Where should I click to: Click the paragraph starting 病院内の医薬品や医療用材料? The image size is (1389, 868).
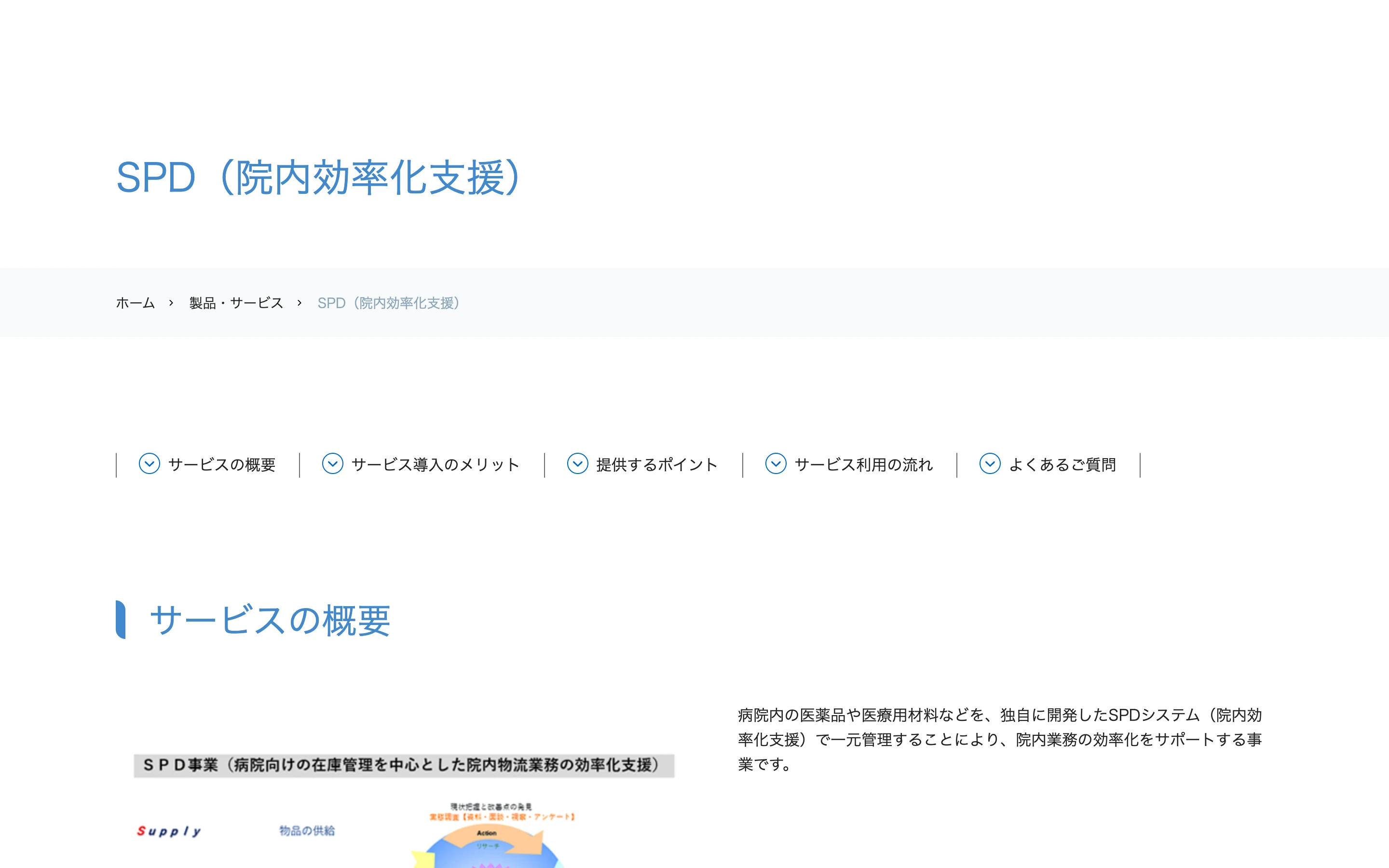tap(999, 739)
